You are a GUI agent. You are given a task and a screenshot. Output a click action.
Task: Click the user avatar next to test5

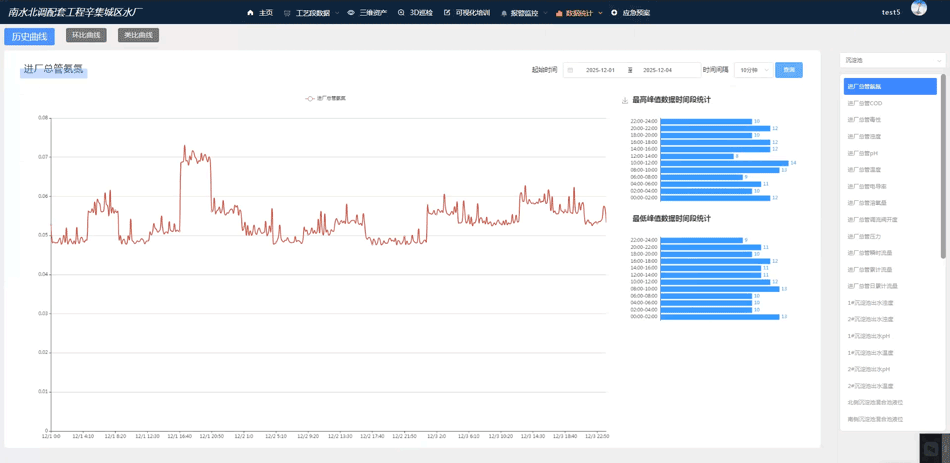pyautogui.click(x=919, y=10)
